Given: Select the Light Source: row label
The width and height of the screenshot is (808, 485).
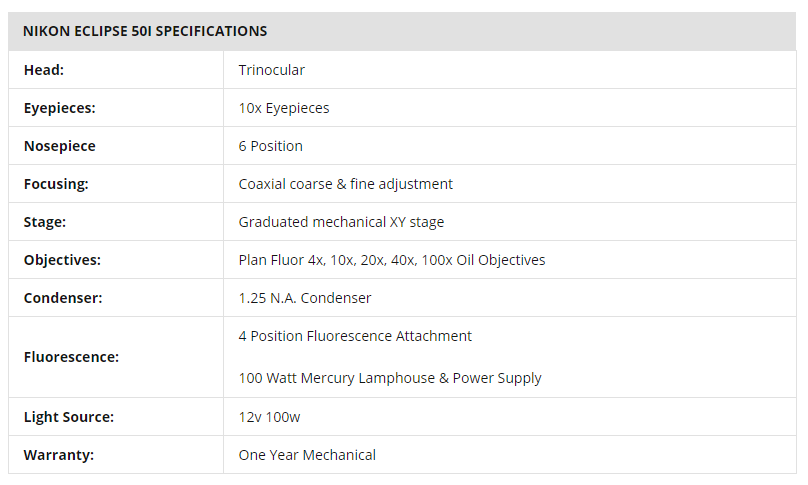Looking at the screenshot, I should coord(69,416).
